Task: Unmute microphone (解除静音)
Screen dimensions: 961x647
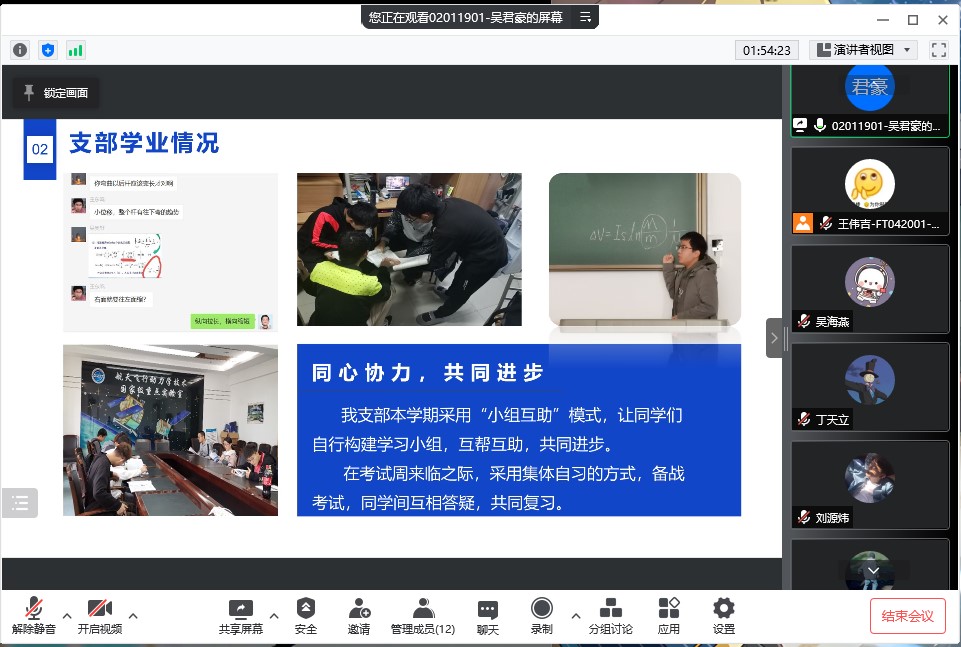Action: coord(34,616)
